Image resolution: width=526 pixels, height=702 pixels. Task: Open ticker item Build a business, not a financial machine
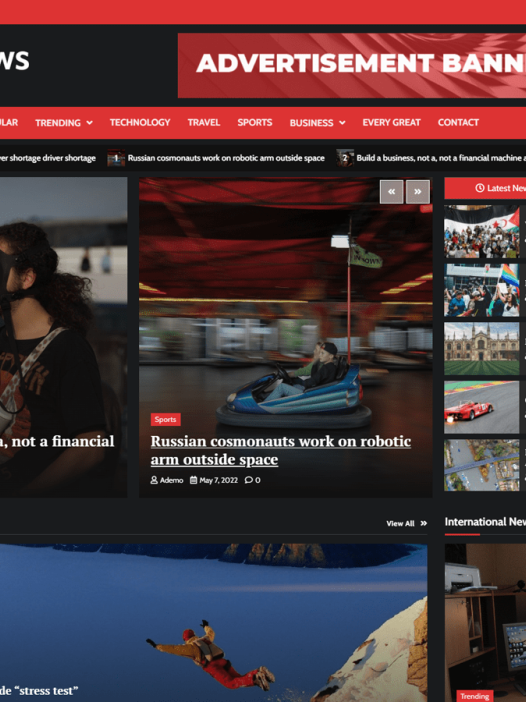pyautogui.click(x=441, y=158)
